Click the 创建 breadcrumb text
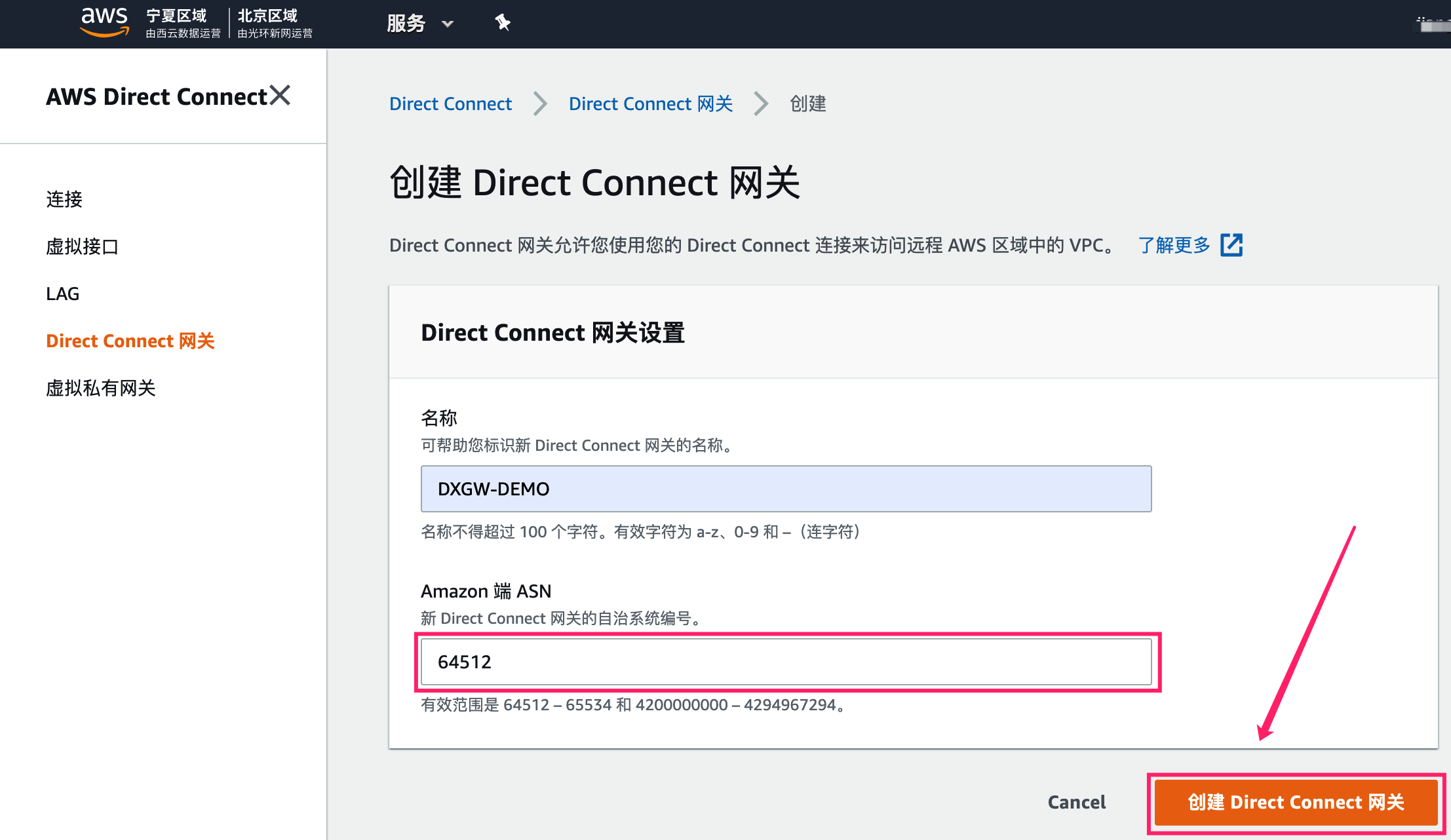 pos(808,104)
